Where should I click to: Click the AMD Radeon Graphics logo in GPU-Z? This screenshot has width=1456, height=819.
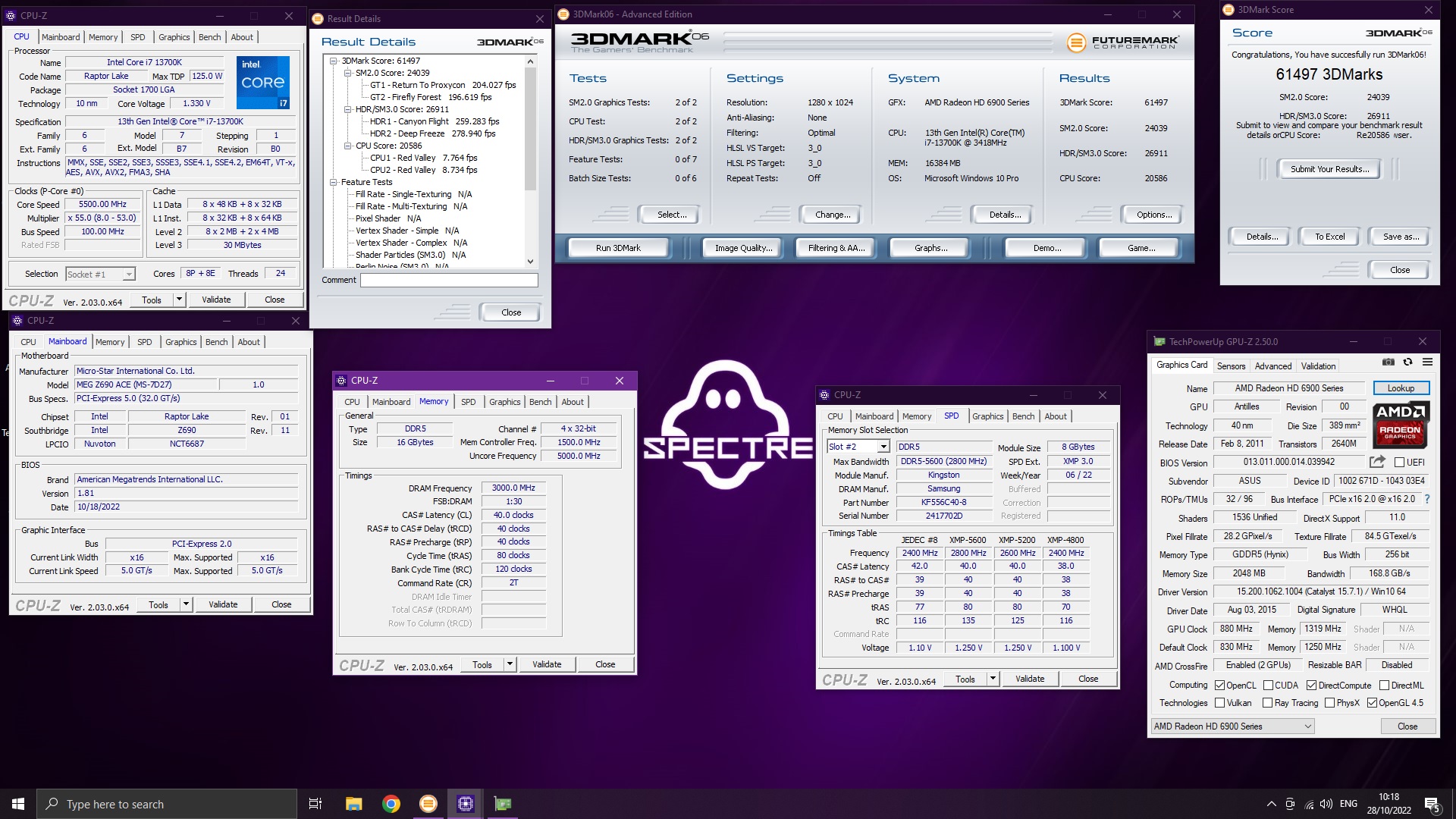click(x=1401, y=425)
